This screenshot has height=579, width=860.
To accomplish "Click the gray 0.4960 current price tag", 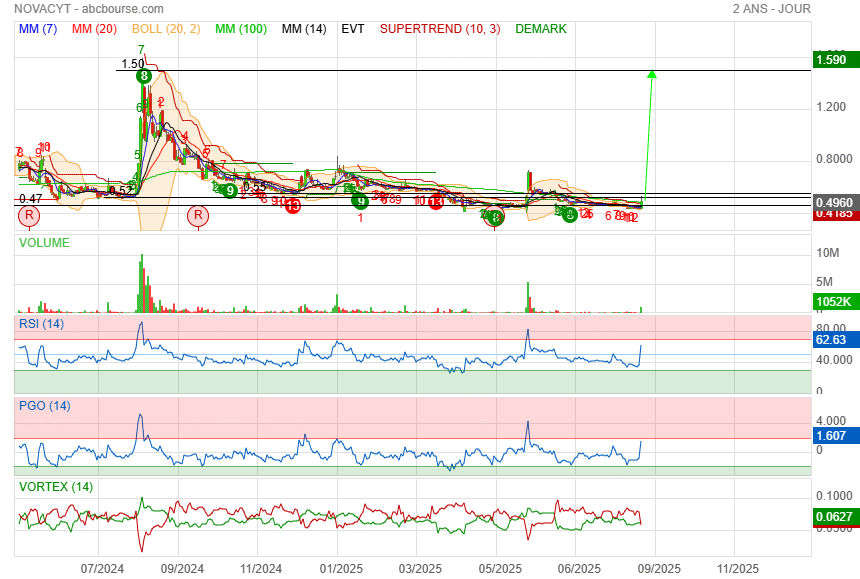I will [x=836, y=203].
